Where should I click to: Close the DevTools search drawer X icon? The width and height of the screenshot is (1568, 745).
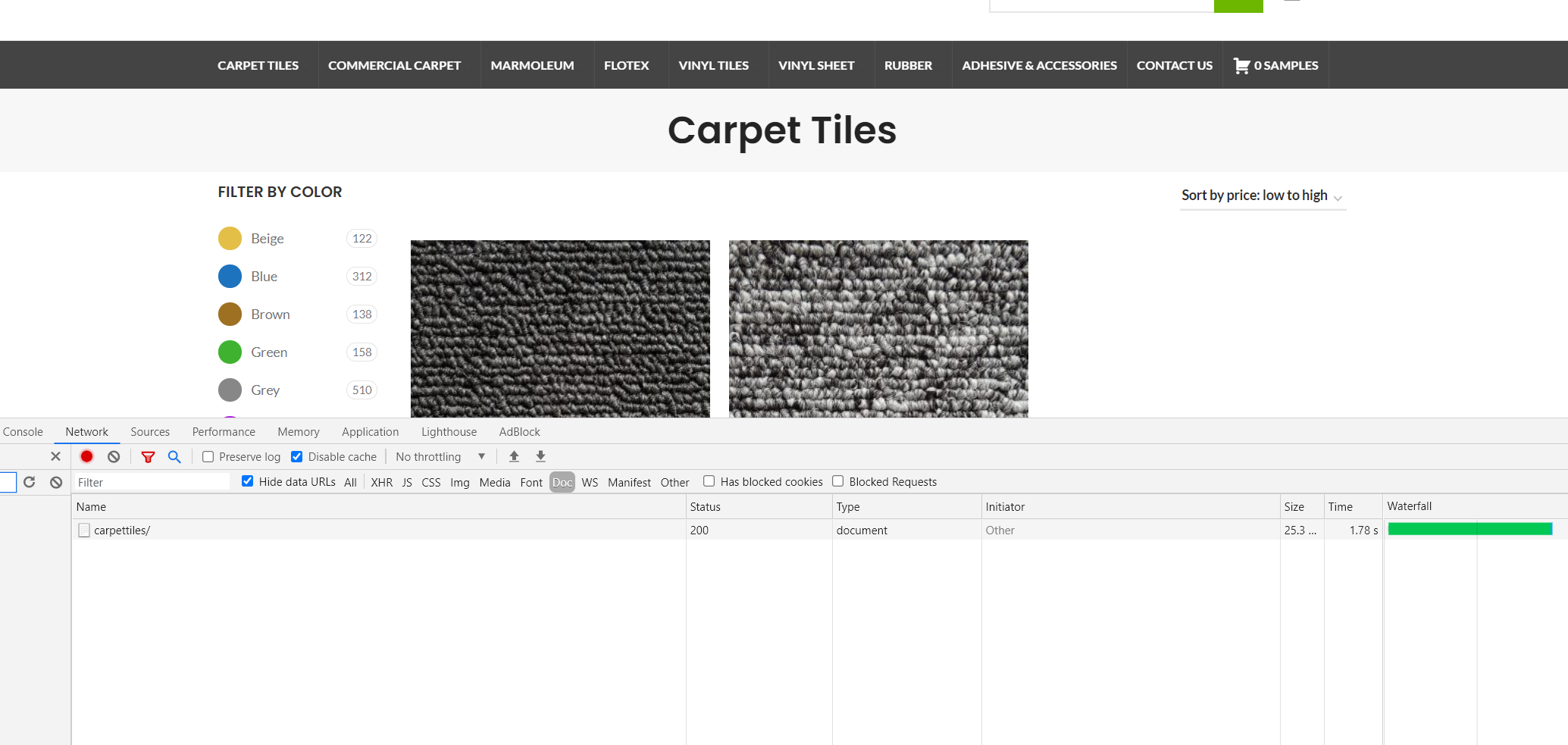55,456
